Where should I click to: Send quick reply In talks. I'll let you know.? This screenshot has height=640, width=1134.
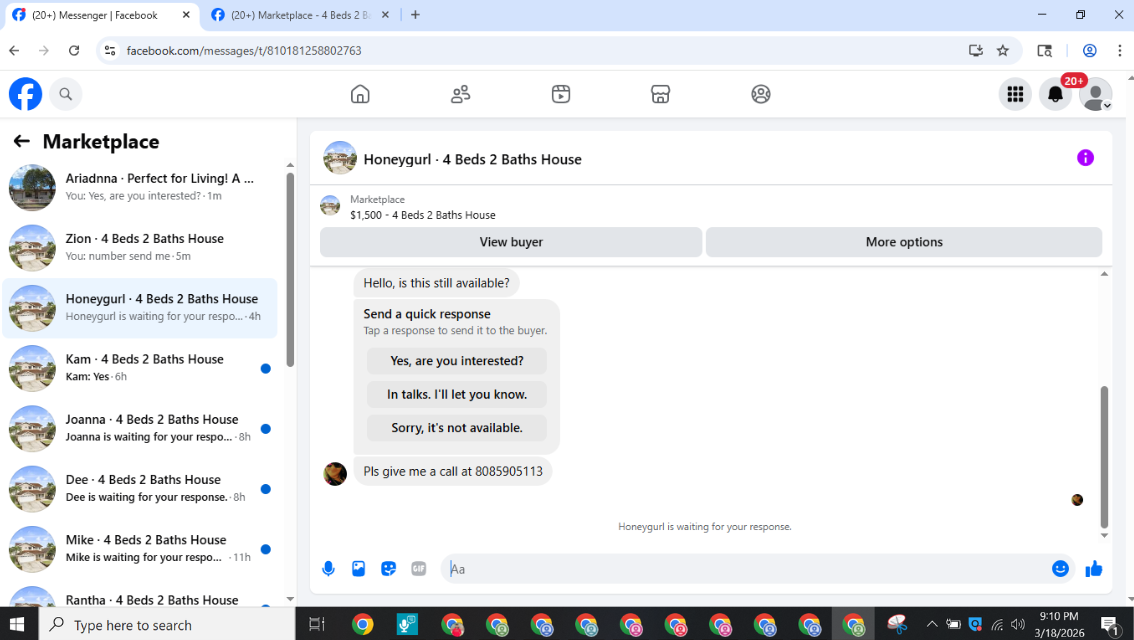pyautogui.click(x=457, y=394)
